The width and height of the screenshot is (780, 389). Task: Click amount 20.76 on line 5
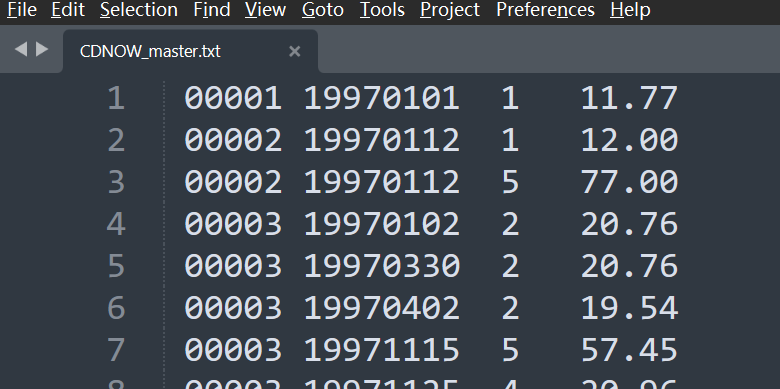click(x=629, y=266)
